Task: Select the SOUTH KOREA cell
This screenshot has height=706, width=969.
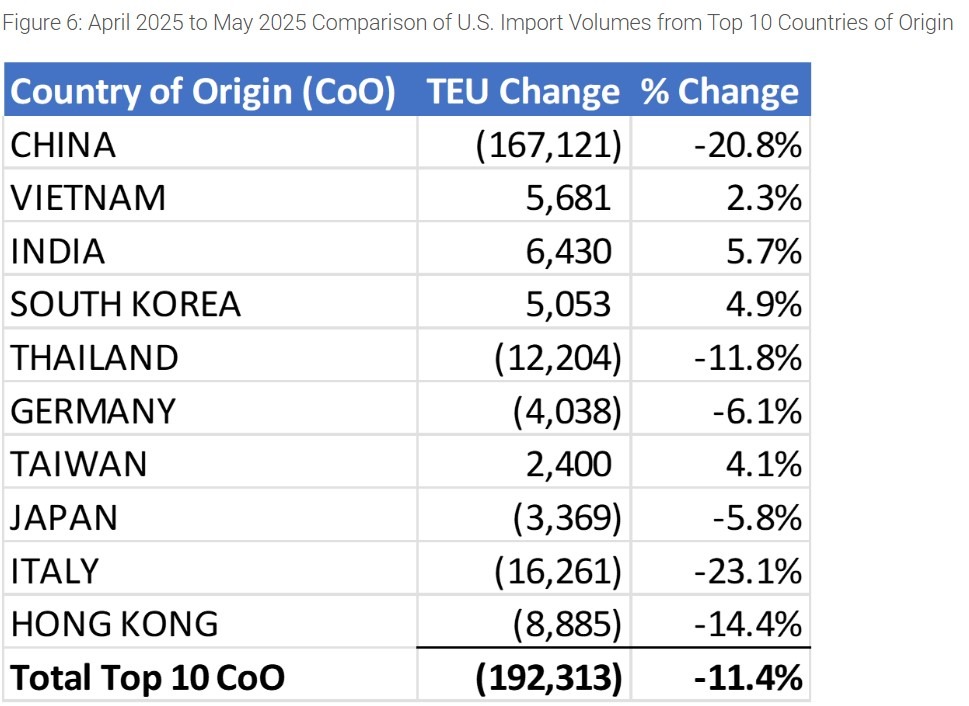Action: [126, 304]
